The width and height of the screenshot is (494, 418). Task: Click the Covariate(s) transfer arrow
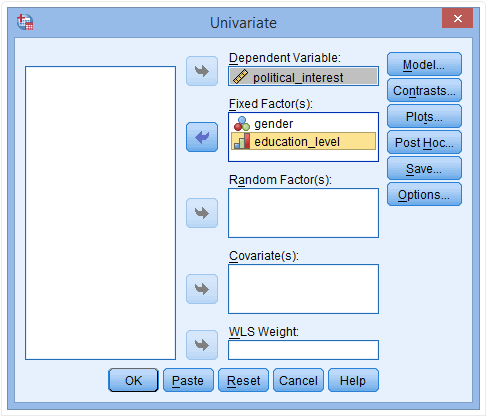[202, 289]
